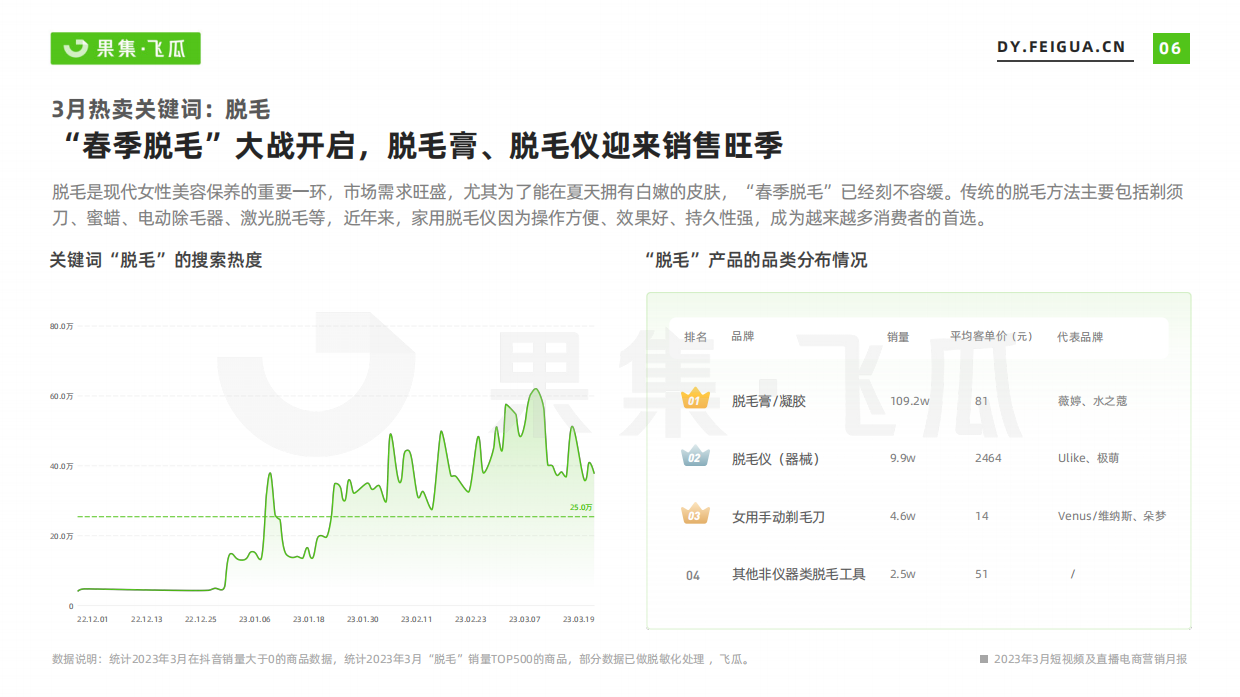Click the green 06 page number badge
The width and height of the screenshot is (1240, 697).
1170,46
